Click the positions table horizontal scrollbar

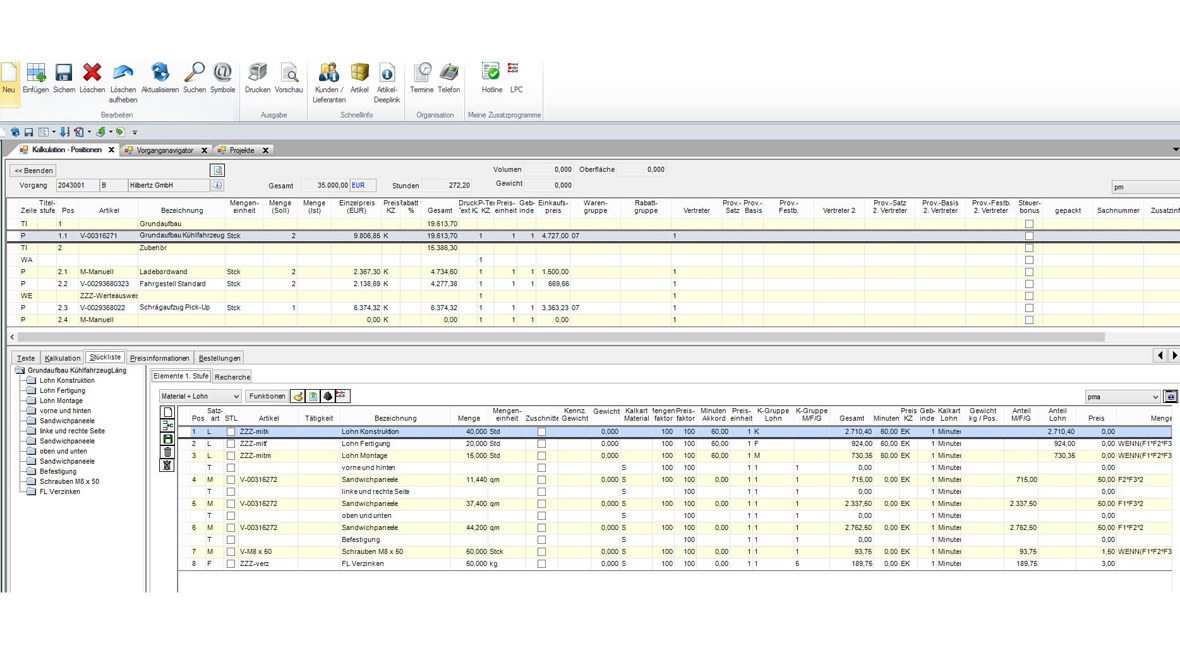[560, 337]
